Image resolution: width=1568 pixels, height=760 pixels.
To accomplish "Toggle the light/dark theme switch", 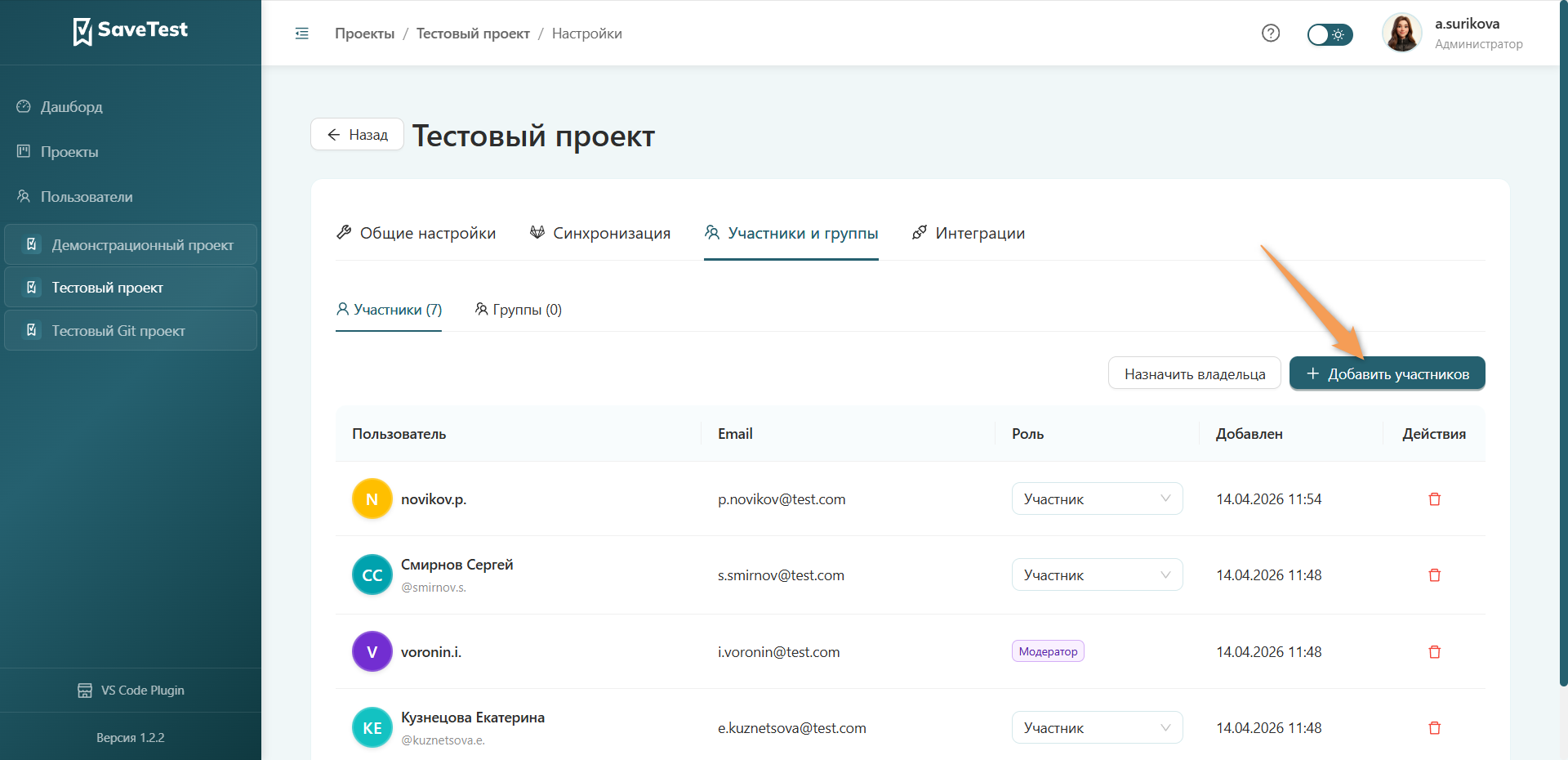I will (1330, 34).
